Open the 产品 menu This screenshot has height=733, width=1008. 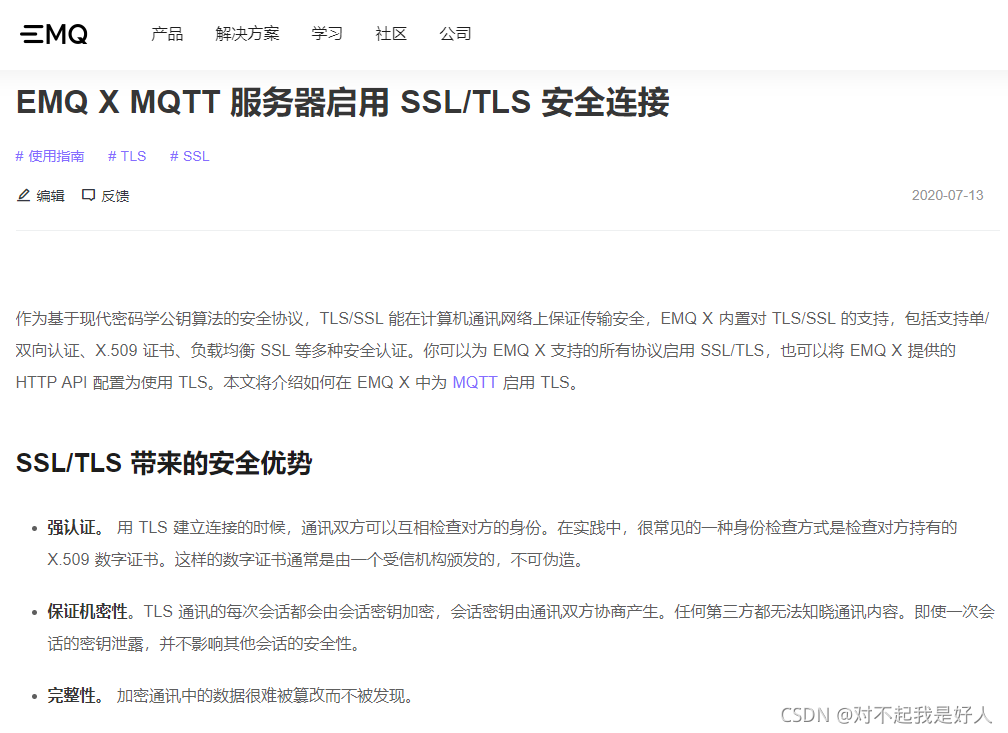click(167, 33)
